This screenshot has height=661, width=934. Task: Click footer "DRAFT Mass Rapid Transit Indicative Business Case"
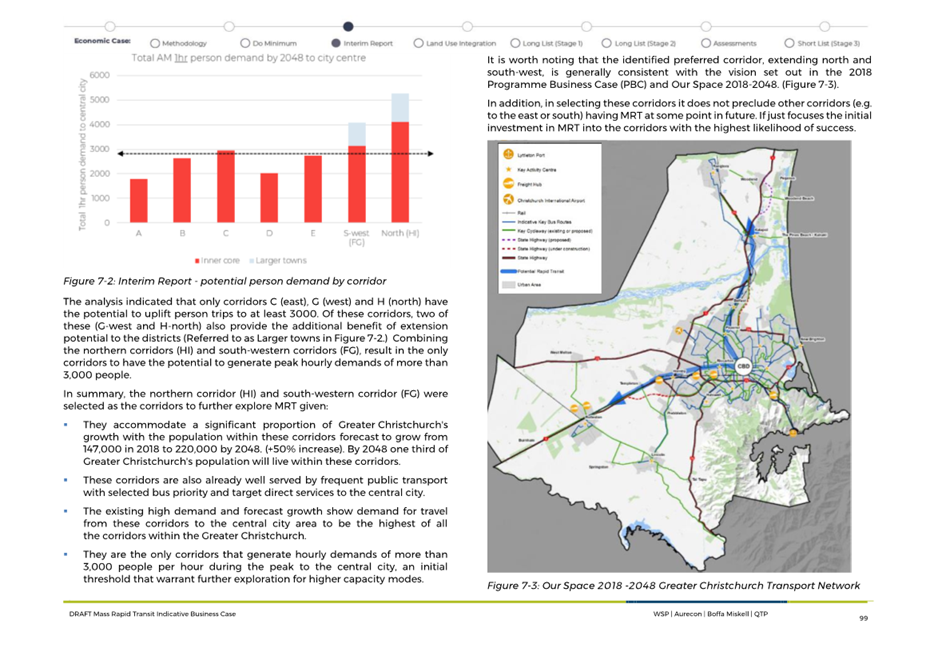152,614
